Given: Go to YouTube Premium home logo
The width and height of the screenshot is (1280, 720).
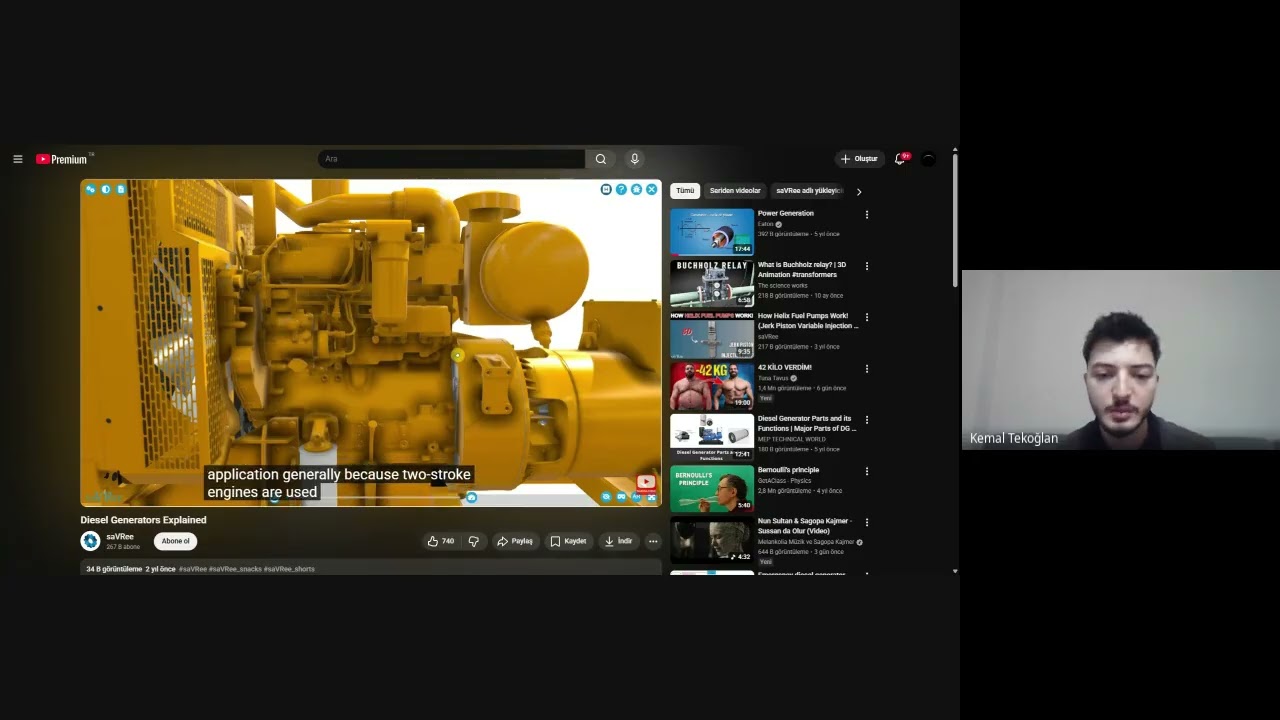Looking at the screenshot, I should coord(64,159).
